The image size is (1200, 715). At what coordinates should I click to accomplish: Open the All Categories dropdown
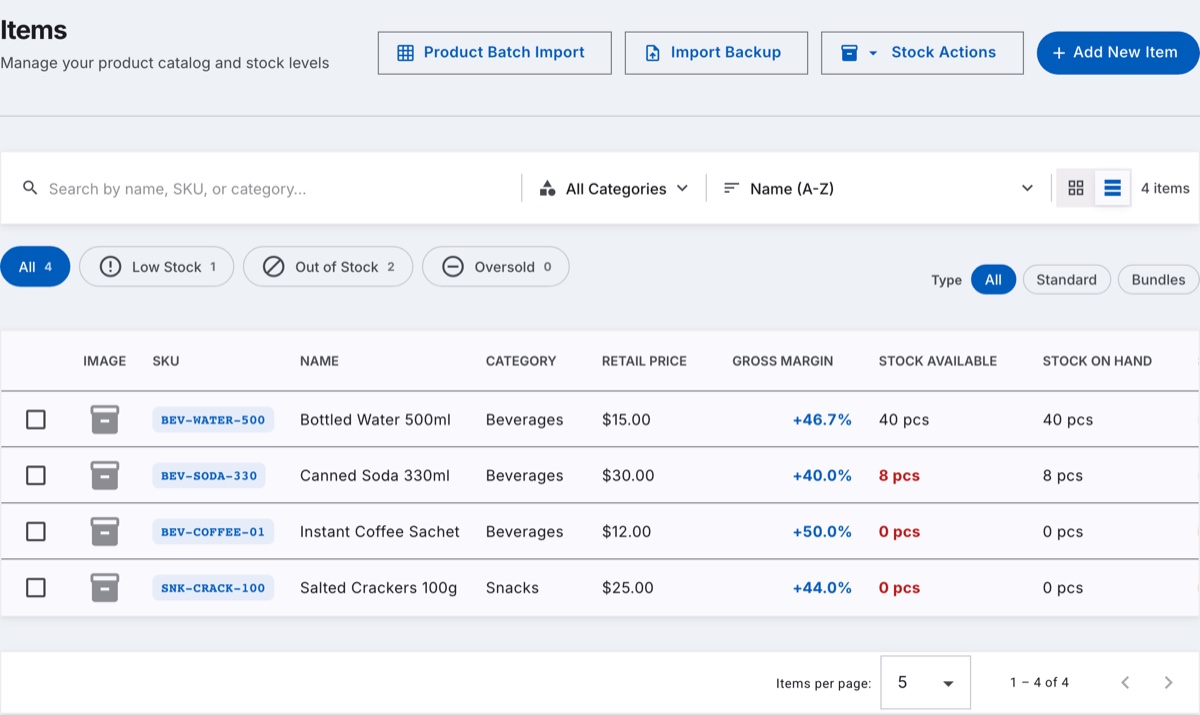tap(614, 189)
